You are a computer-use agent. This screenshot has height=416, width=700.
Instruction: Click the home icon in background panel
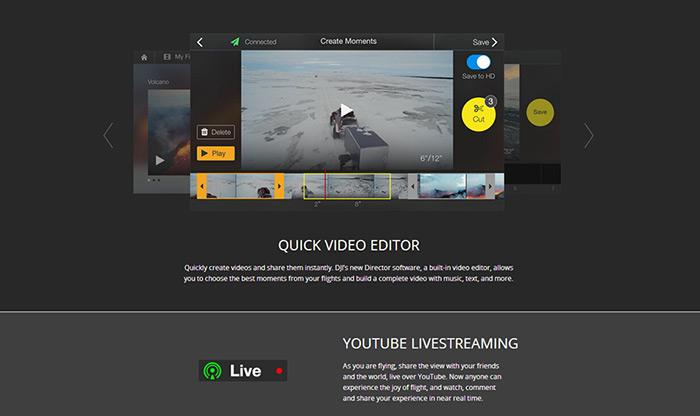click(x=144, y=57)
